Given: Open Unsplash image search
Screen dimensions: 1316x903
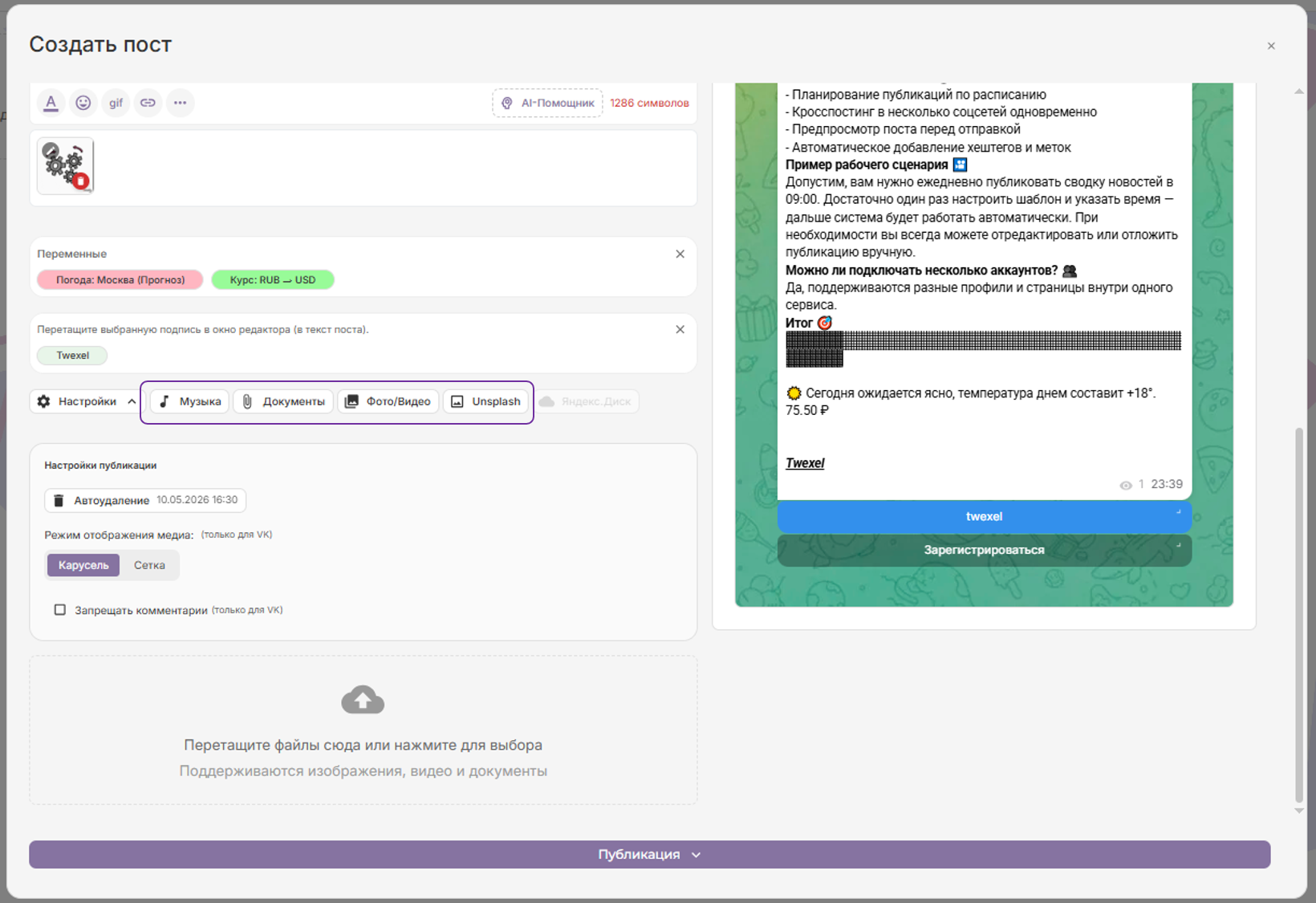Looking at the screenshot, I should click(x=486, y=401).
